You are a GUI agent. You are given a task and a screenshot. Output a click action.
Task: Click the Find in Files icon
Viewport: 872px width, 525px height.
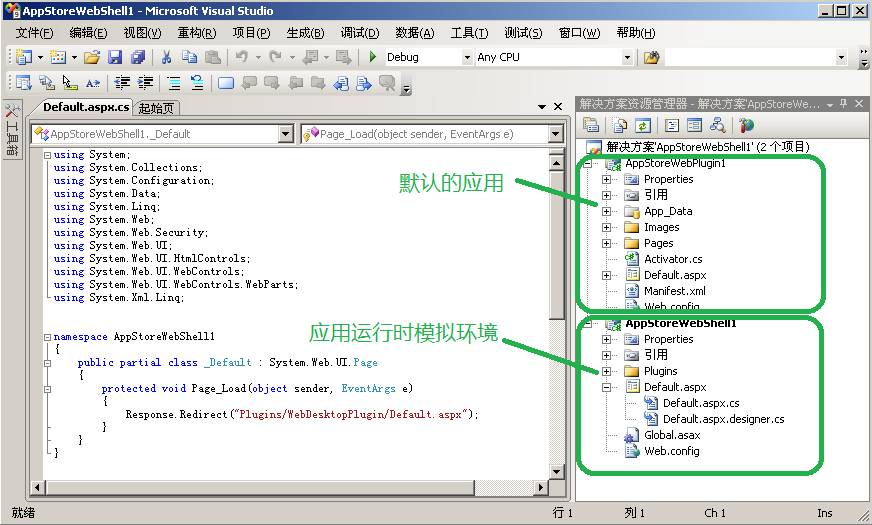point(651,57)
